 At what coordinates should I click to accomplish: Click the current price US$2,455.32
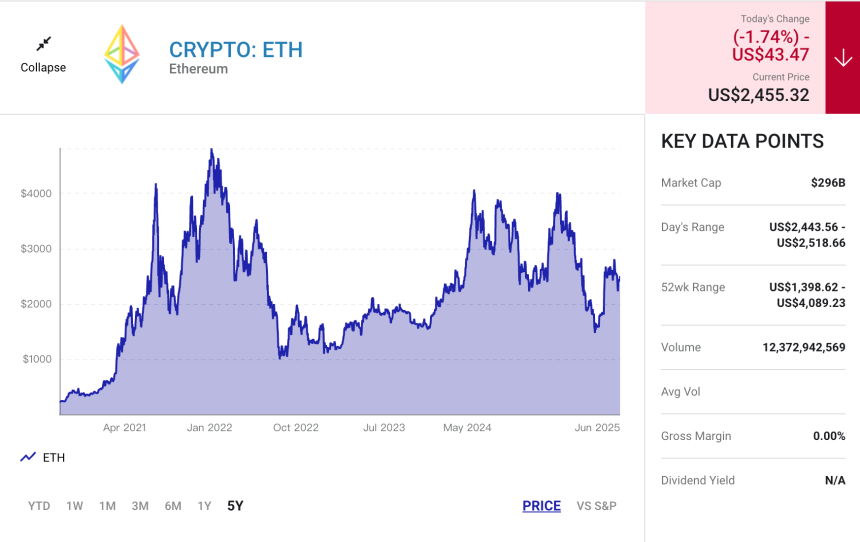point(759,95)
